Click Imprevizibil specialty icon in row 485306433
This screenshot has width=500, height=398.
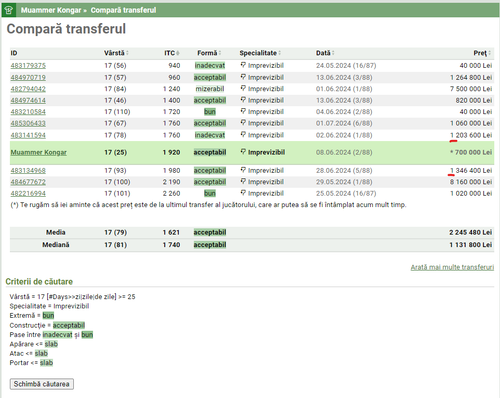(x=243, y=123)
